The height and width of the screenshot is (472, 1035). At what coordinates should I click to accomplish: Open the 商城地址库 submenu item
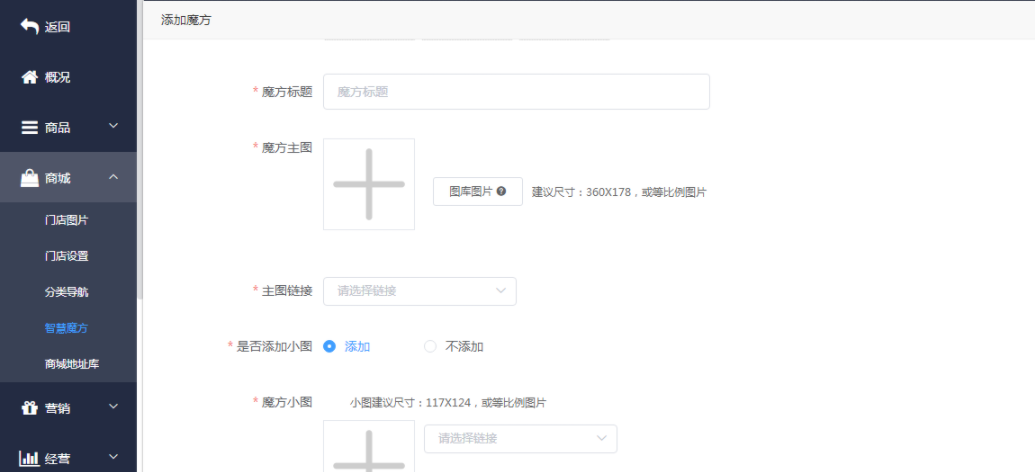(72, 364)
